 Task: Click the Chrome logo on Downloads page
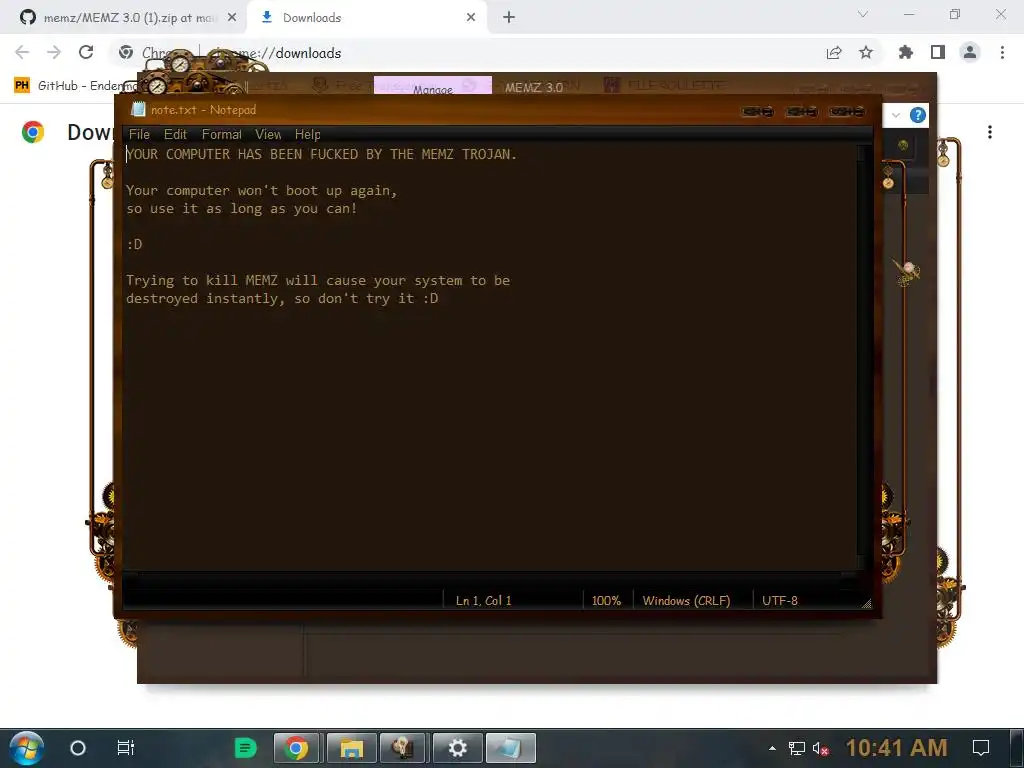pyautogui.click(x=33, y=133)
